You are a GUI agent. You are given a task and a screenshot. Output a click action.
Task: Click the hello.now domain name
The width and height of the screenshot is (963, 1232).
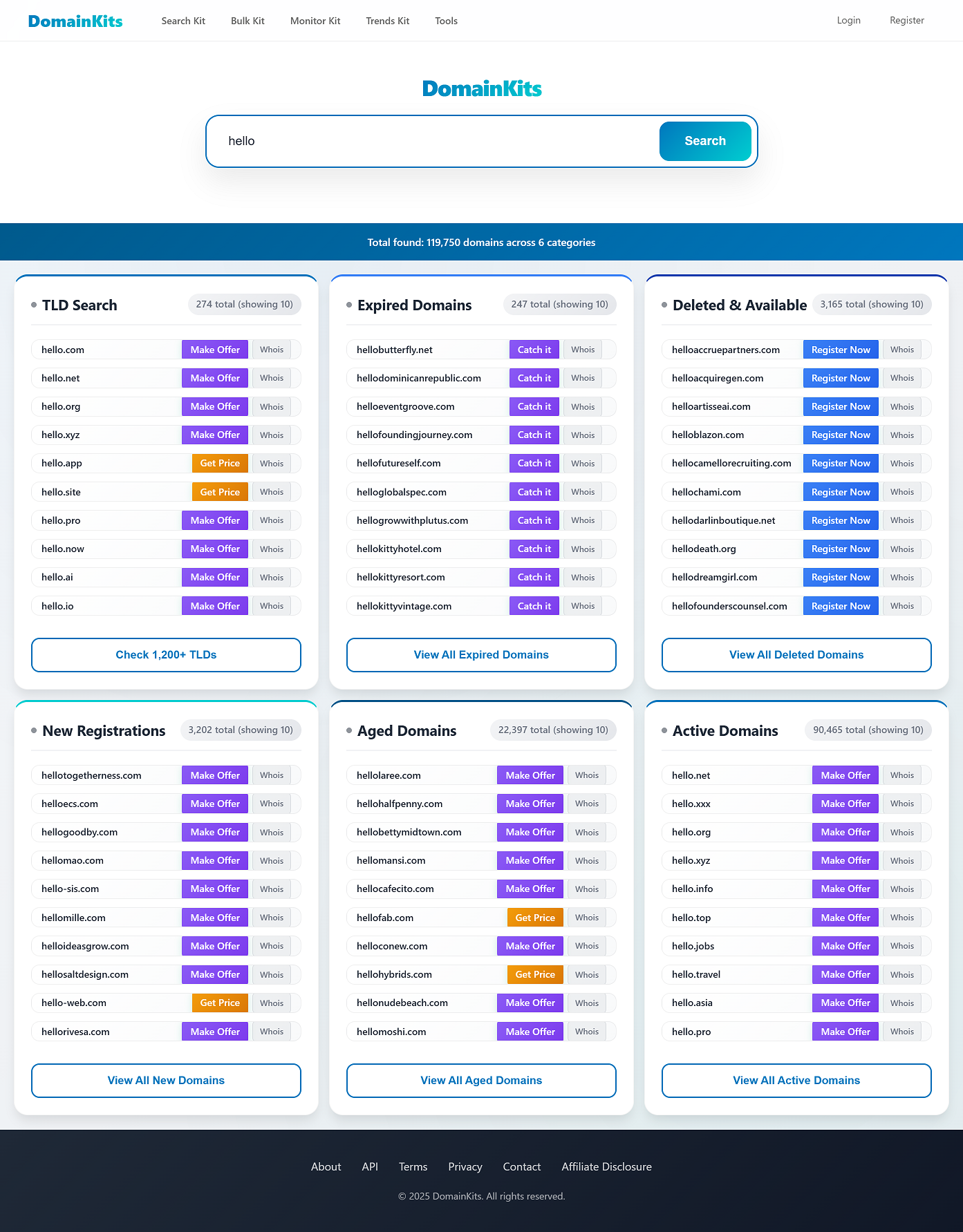pyautogui.click(x=63, y=549)
